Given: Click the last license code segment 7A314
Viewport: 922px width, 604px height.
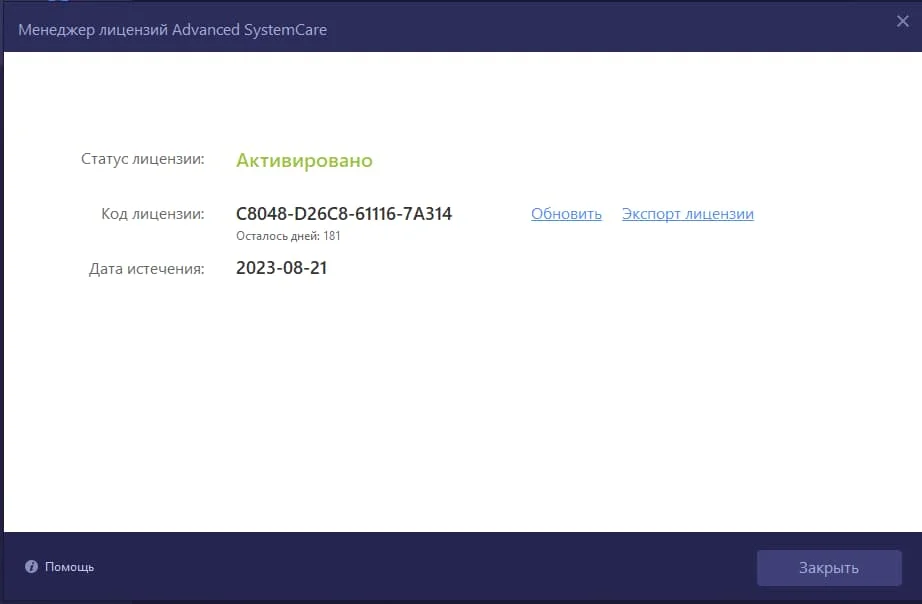Looking at the screenshot, I should (428, 214).
